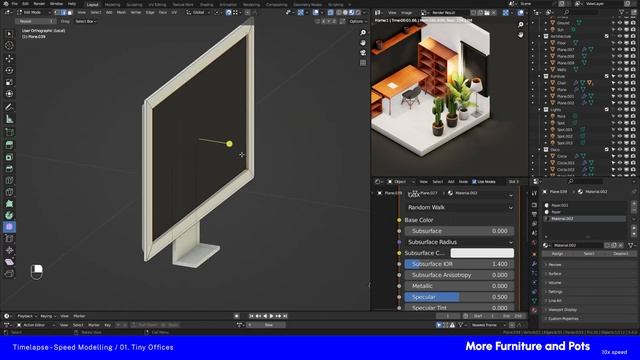Image resolution: width=640 pixels, height=360 pixels.
Task: Select the Move tool
Action: 9,58
